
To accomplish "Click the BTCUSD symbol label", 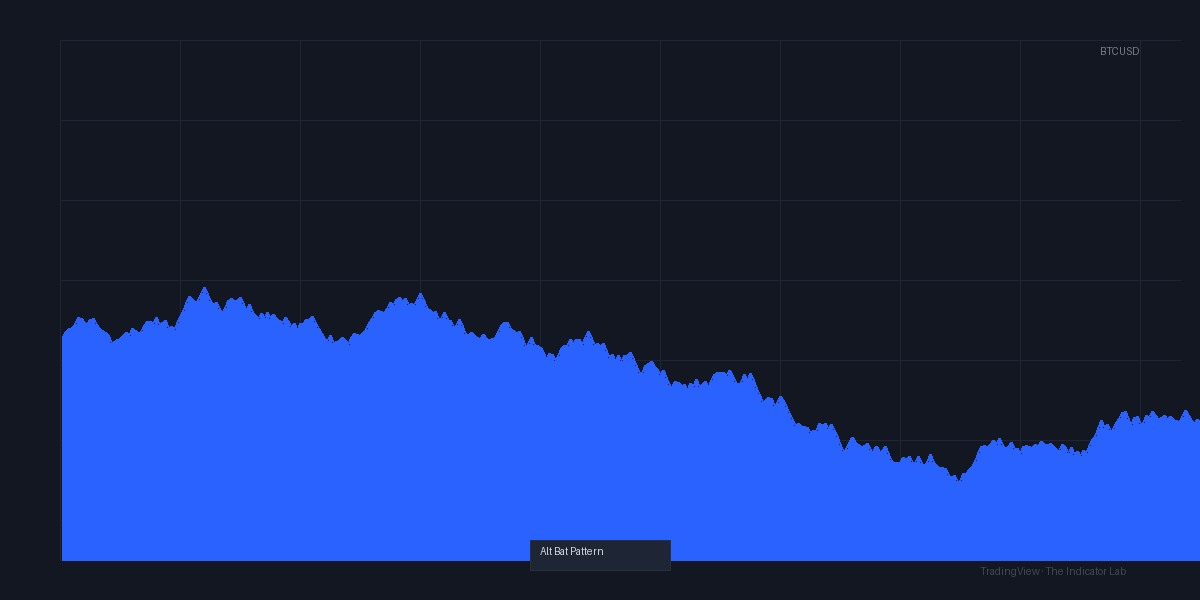I will coord(1119,51).
